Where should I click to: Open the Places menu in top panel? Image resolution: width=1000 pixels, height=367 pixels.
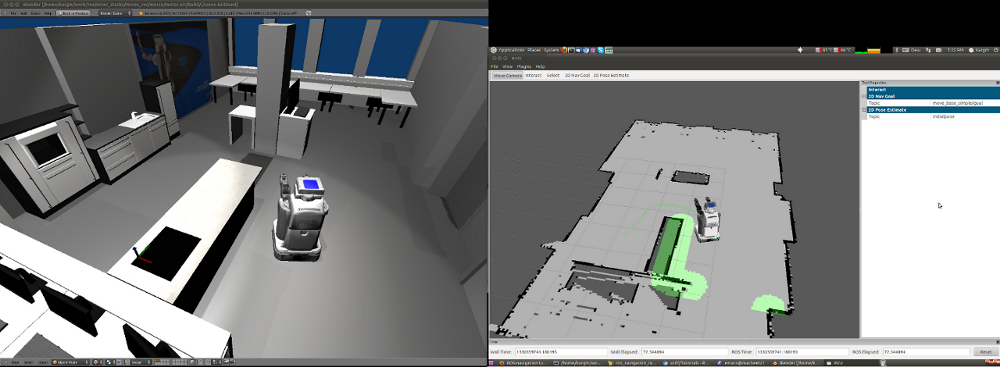[534, 50]
